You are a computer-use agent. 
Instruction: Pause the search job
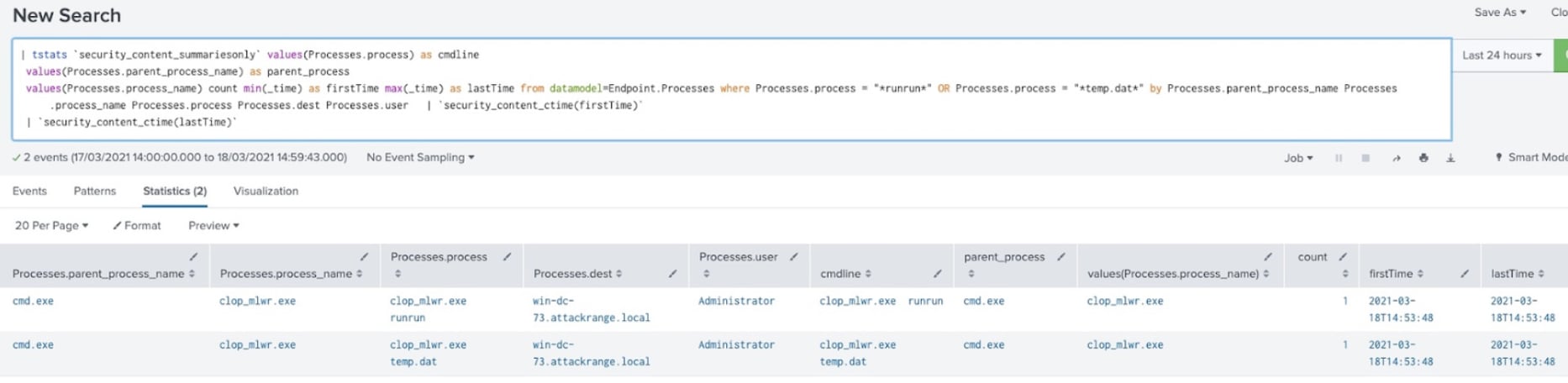1339,158
